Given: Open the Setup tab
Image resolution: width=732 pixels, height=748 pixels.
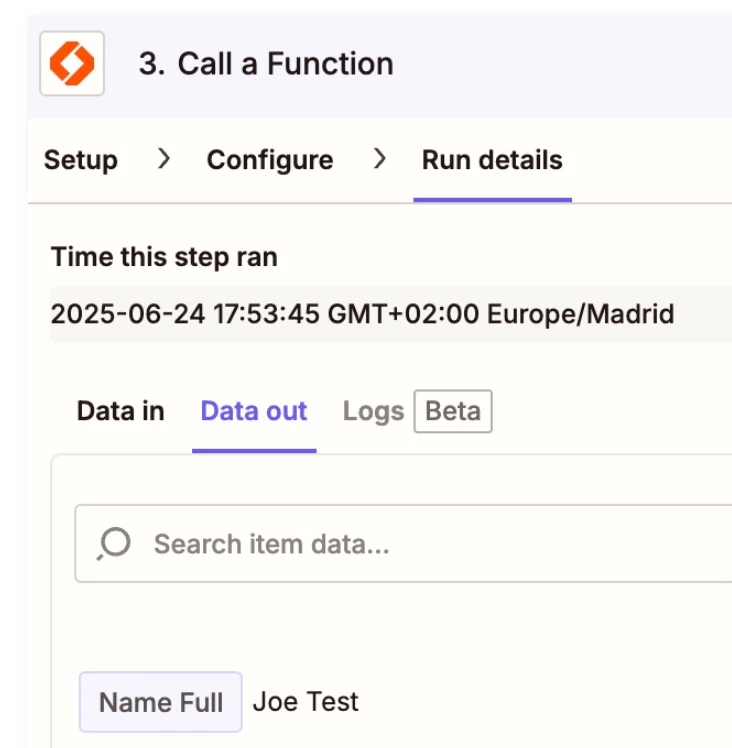Looking at the screenshot, I should (81, 160).
